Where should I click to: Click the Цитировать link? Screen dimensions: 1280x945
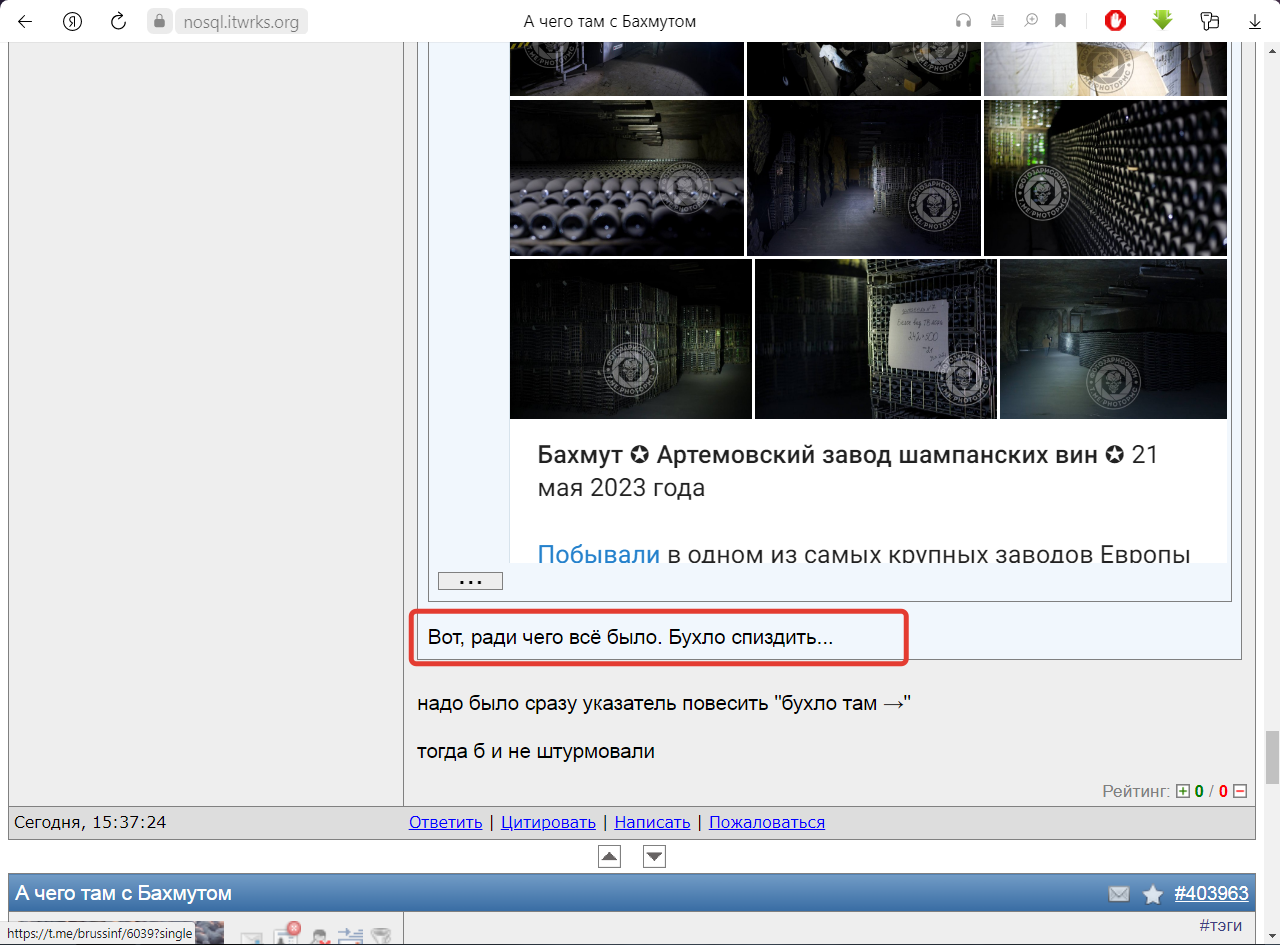pos(548,822)
